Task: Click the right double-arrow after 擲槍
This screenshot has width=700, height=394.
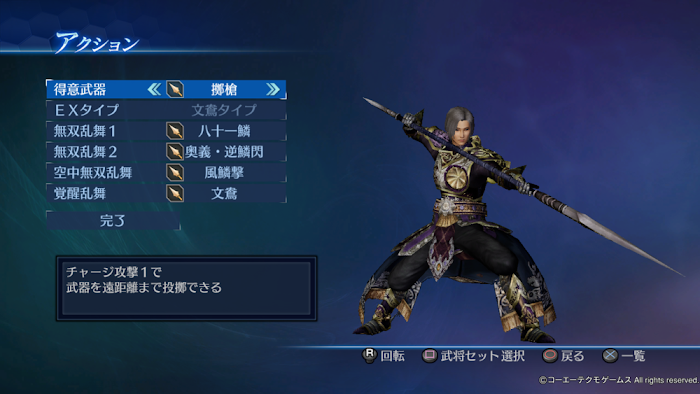Action: click(x=273, y=89)
